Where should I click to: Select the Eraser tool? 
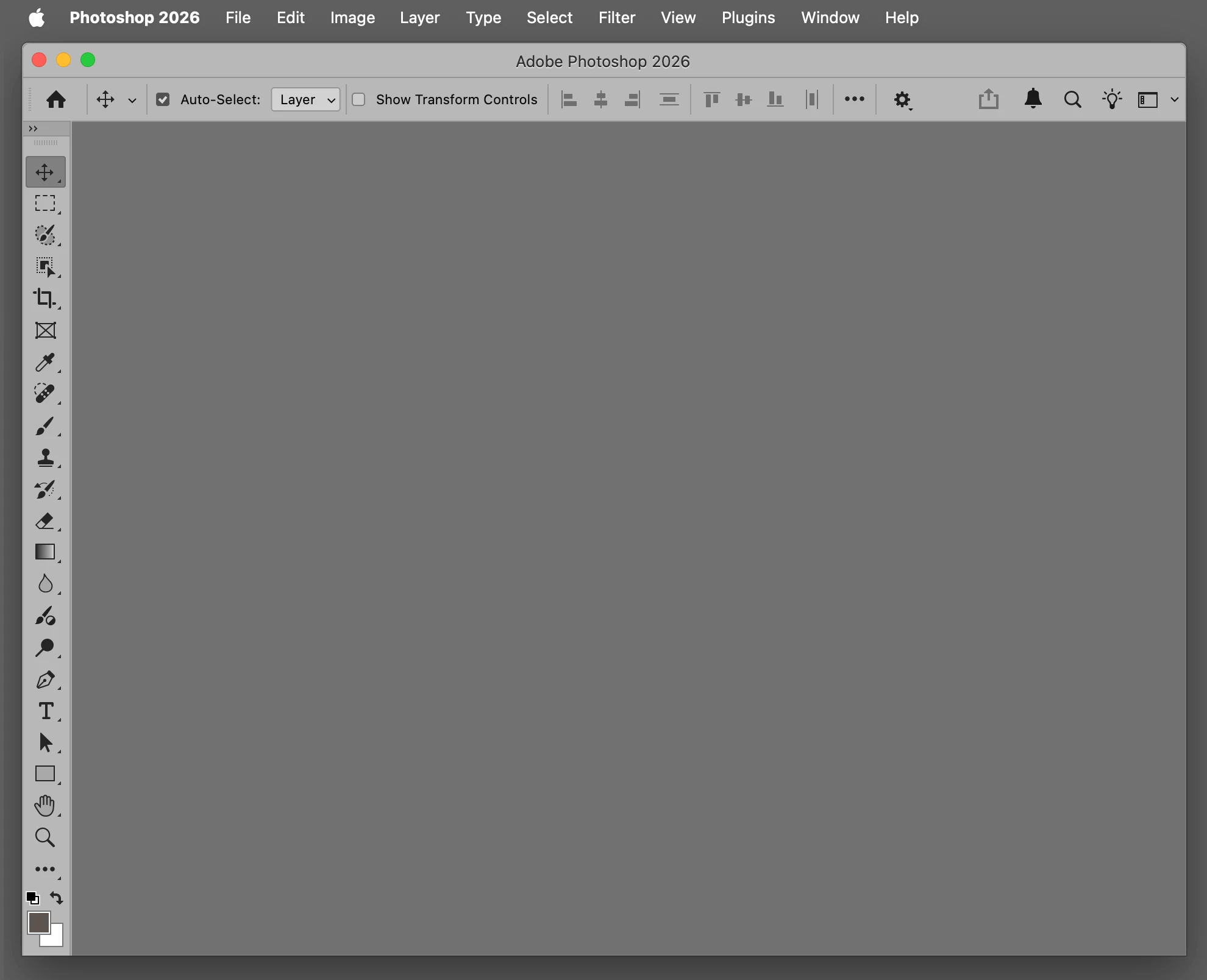pos(45,521)
